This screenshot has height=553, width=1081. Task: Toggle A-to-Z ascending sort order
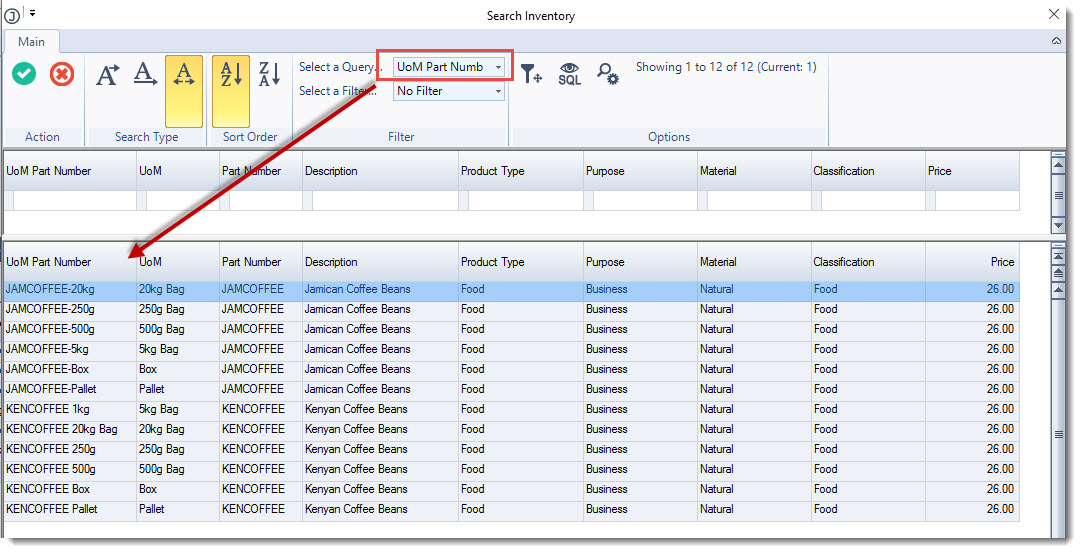pyautogui.click(x=231, y=90)
